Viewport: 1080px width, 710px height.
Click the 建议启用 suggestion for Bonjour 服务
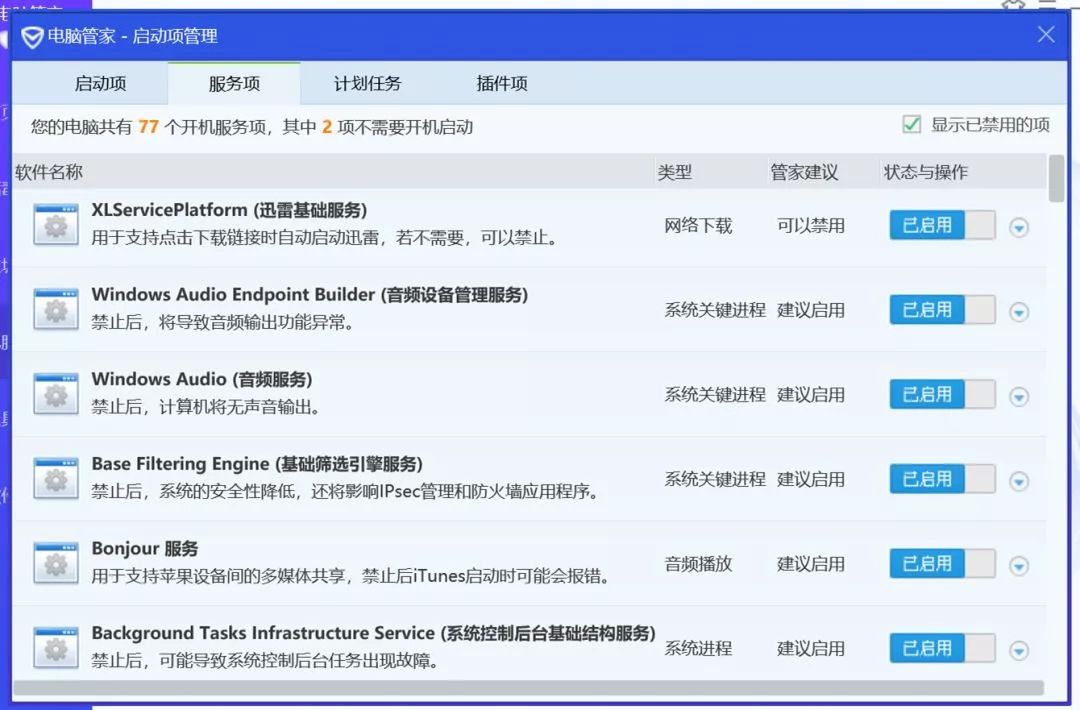point(811,564)
